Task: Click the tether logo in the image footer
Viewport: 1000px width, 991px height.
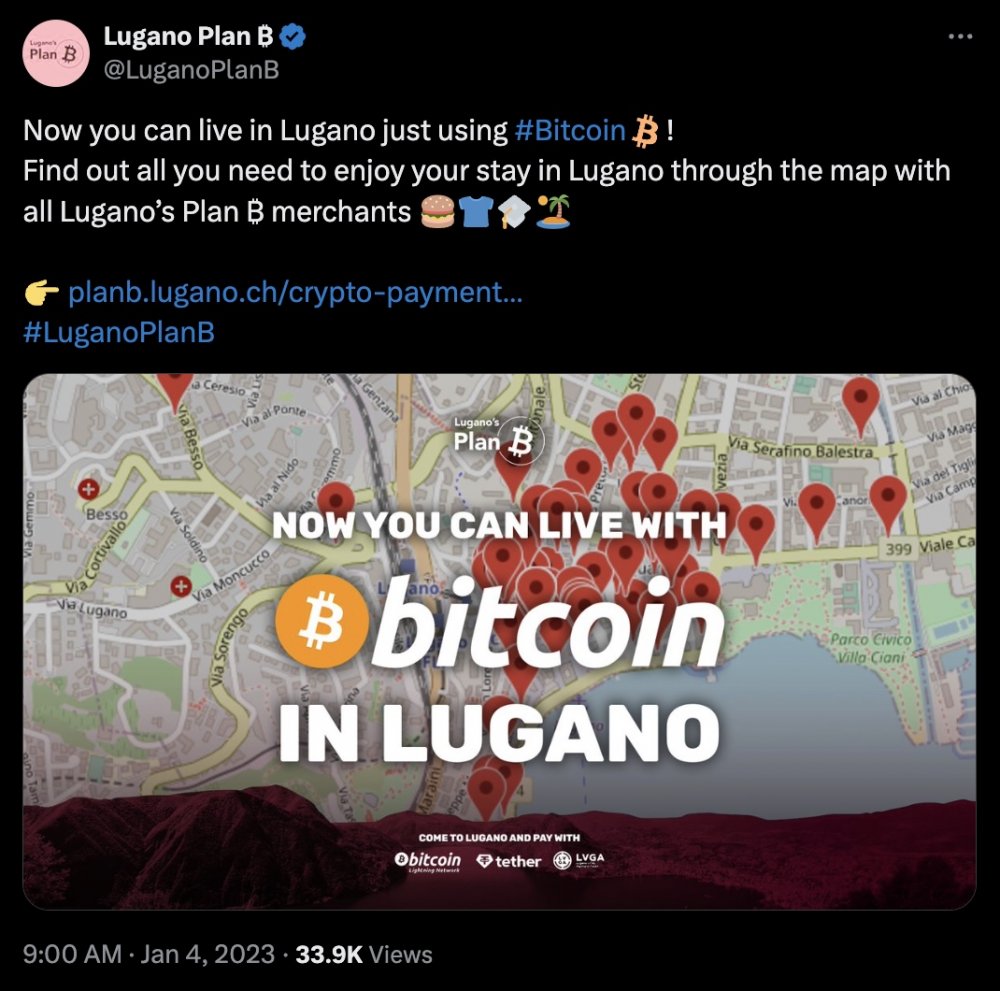Action: (508, 861)
